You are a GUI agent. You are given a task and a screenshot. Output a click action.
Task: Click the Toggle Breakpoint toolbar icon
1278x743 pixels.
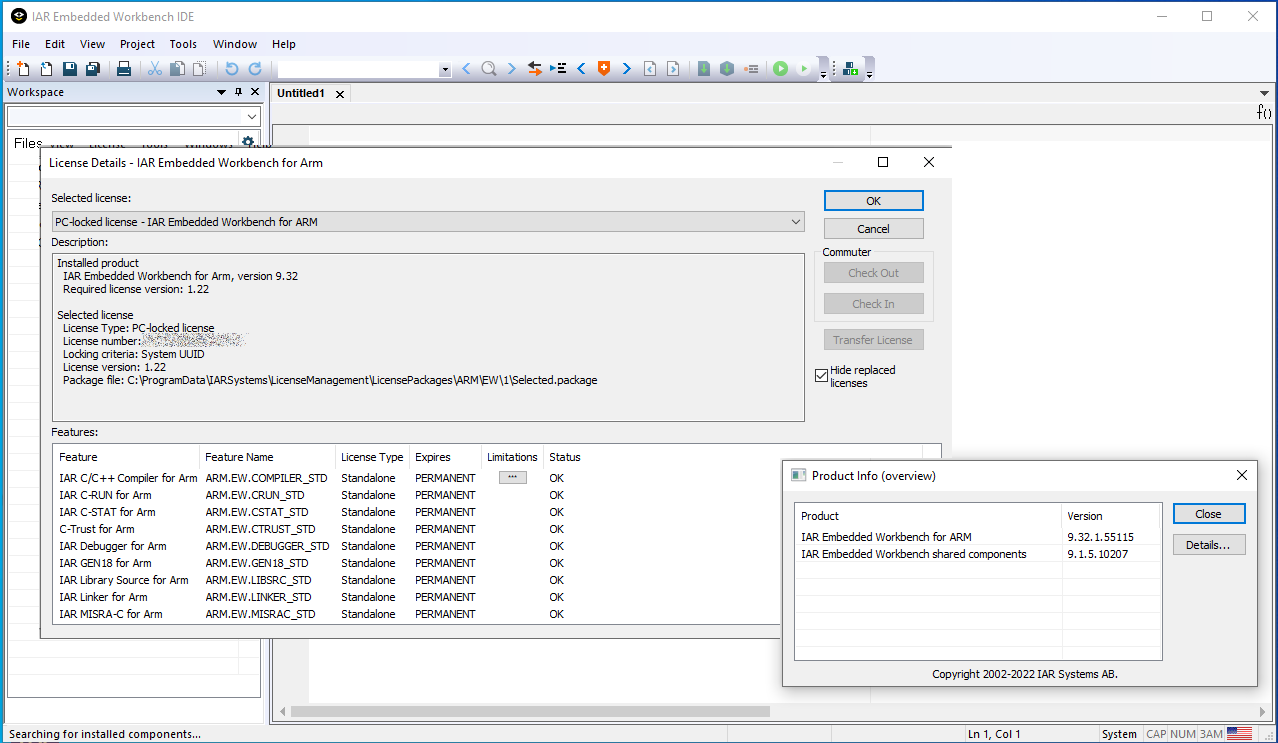tap(751, 69)
